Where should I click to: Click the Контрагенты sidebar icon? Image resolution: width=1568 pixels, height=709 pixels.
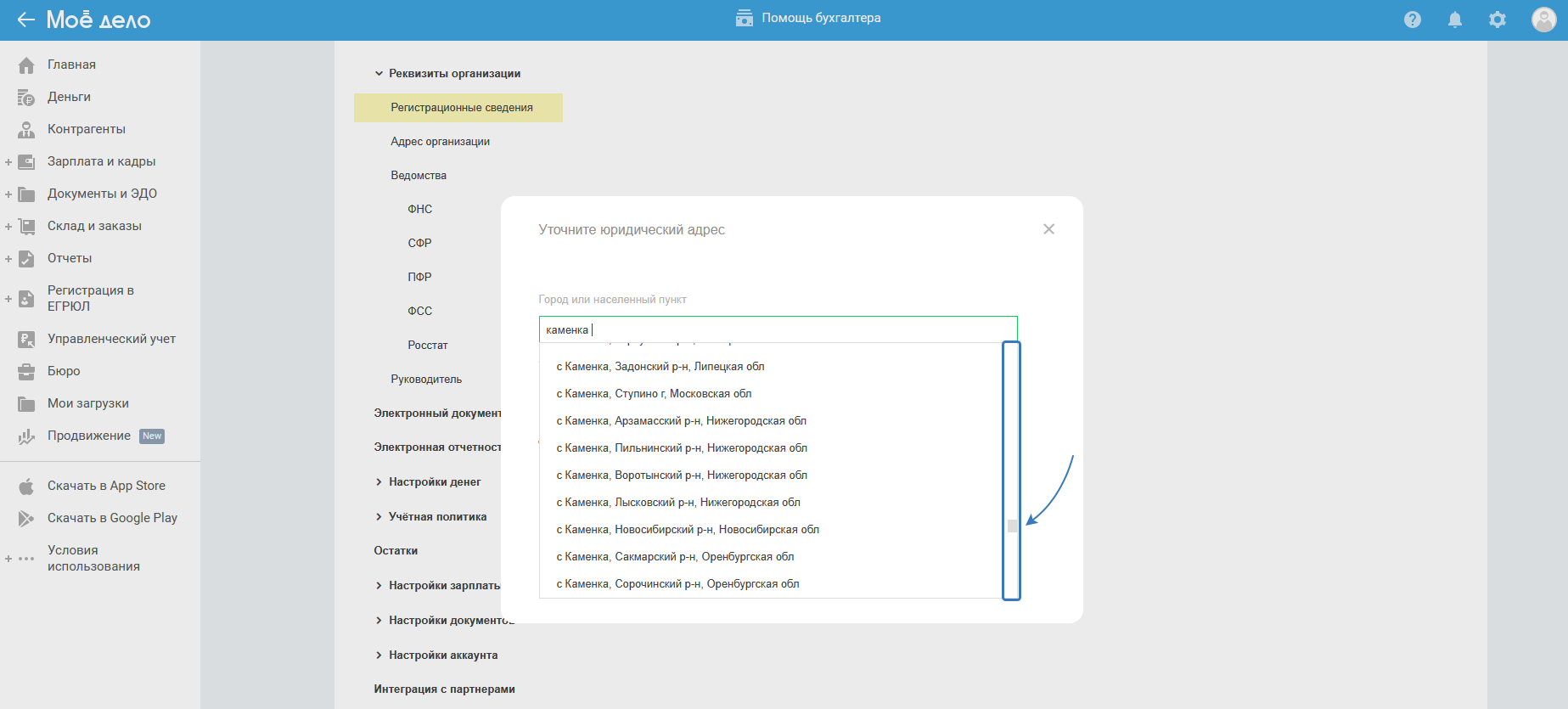(x=26, y=130)
